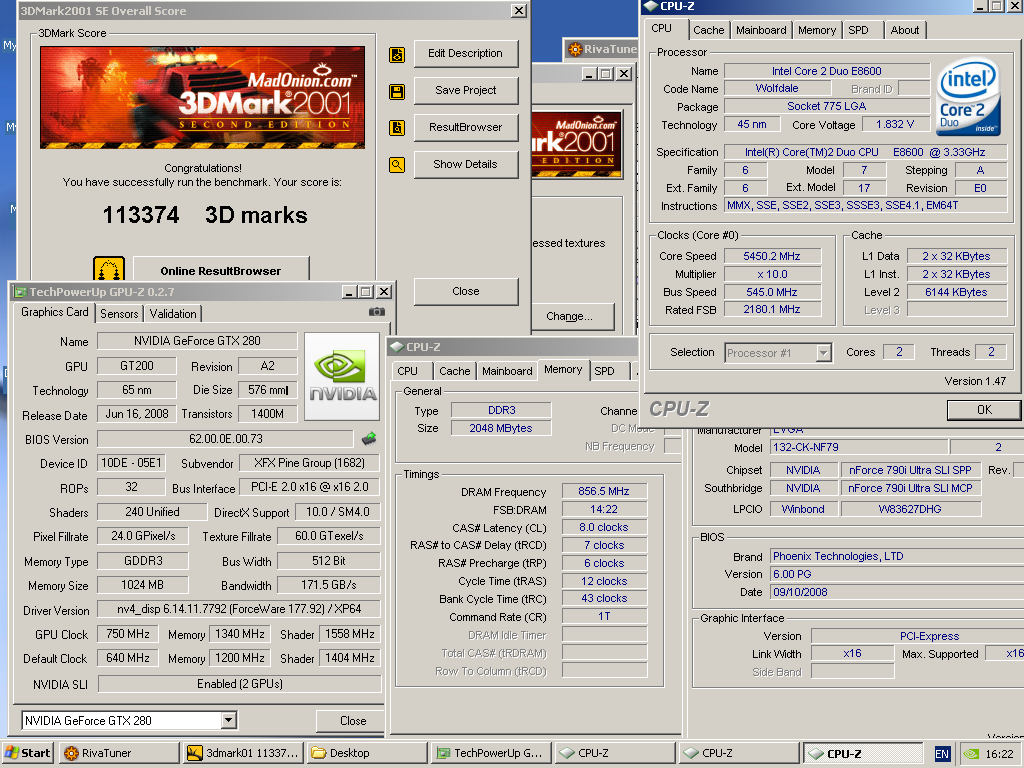Screen dimensions: 1024x768
Task: Click the NVIDIA tray icon in taskbar
Action: [971, 754]
